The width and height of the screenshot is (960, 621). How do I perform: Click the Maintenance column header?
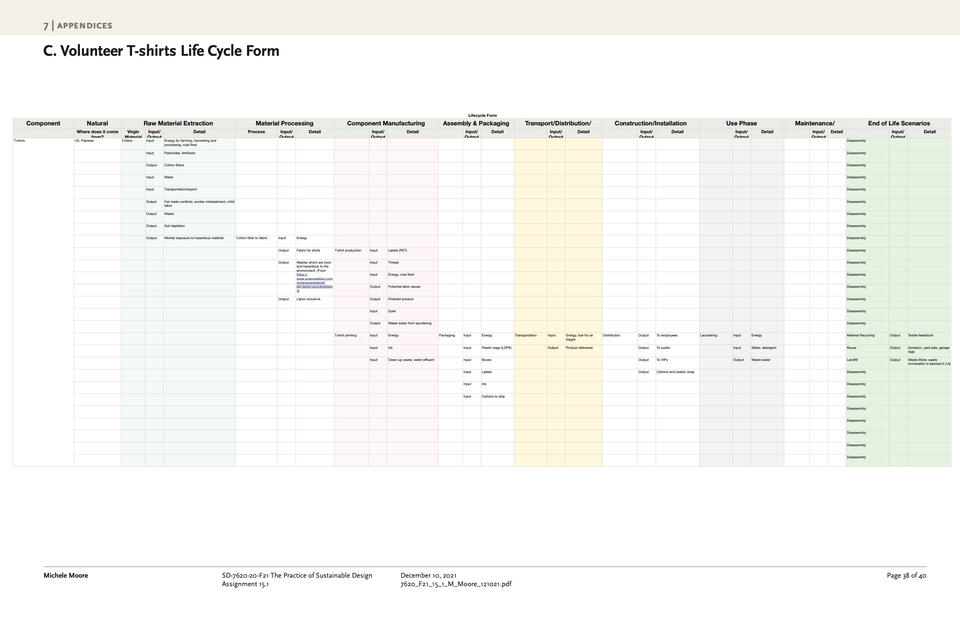coord(814,123)
